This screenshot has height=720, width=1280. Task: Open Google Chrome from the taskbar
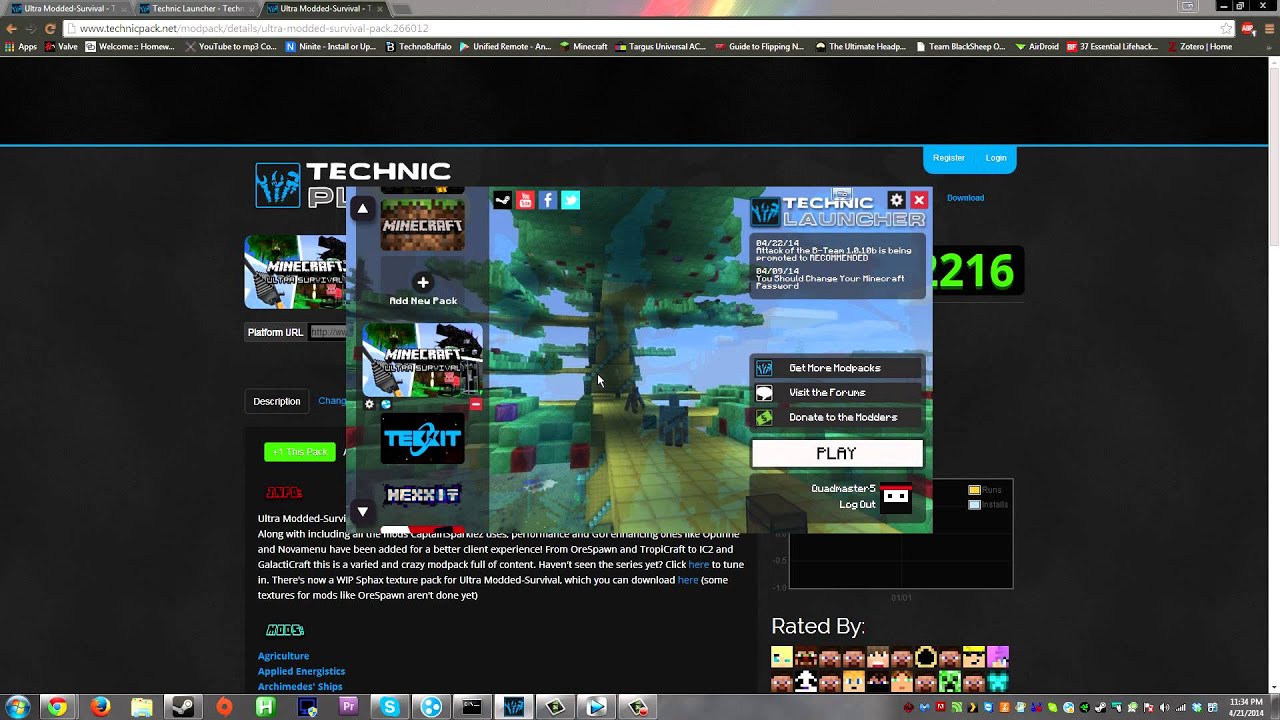tap(57, 707)
